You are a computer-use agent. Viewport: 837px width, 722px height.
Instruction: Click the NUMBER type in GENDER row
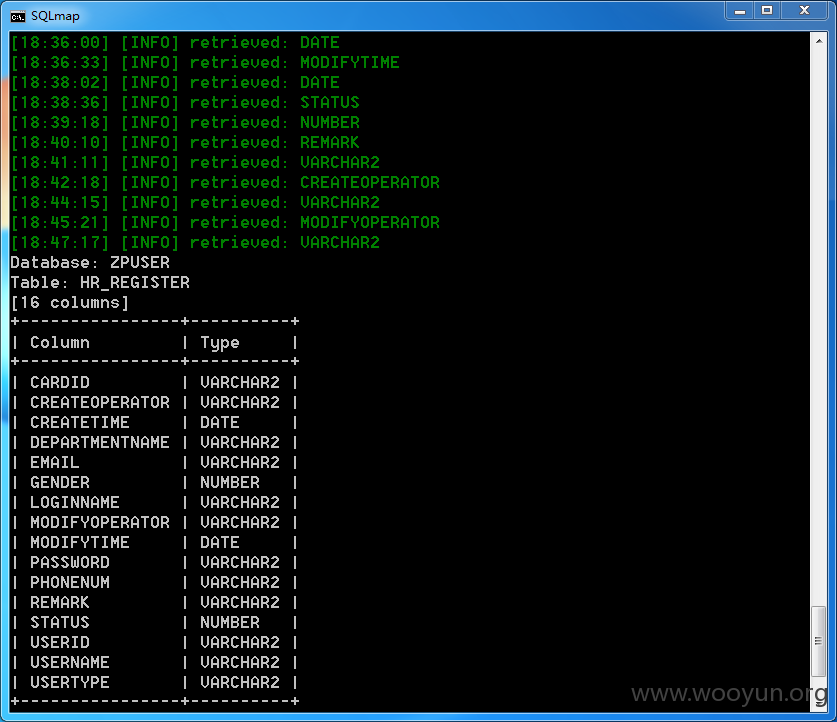[230, 482]
